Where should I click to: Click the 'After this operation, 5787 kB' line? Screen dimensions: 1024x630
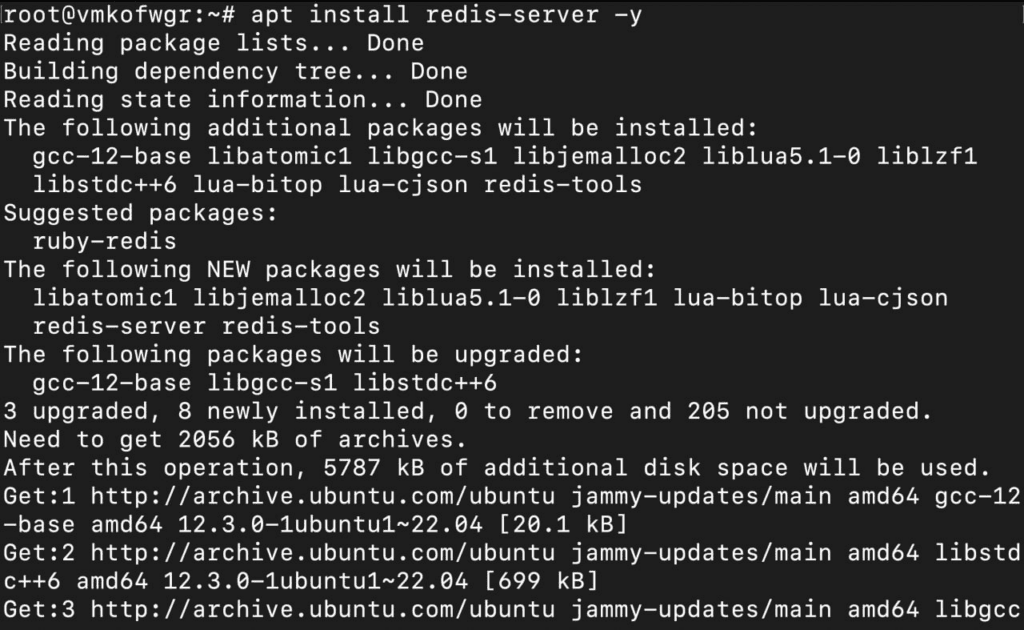point(497,467)
